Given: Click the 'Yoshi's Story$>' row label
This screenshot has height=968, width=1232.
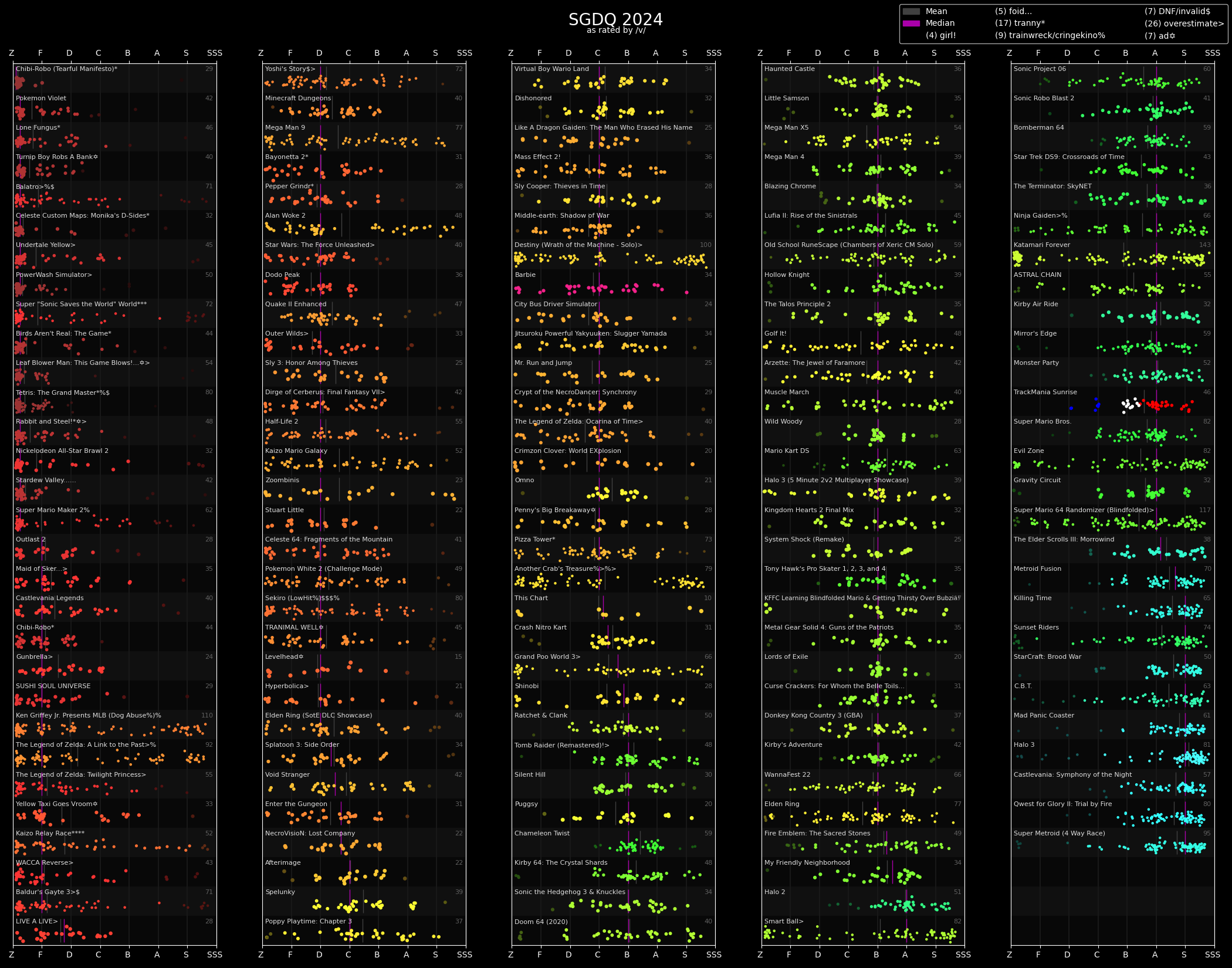Looking at the screenshot, I should click(290, 69).
